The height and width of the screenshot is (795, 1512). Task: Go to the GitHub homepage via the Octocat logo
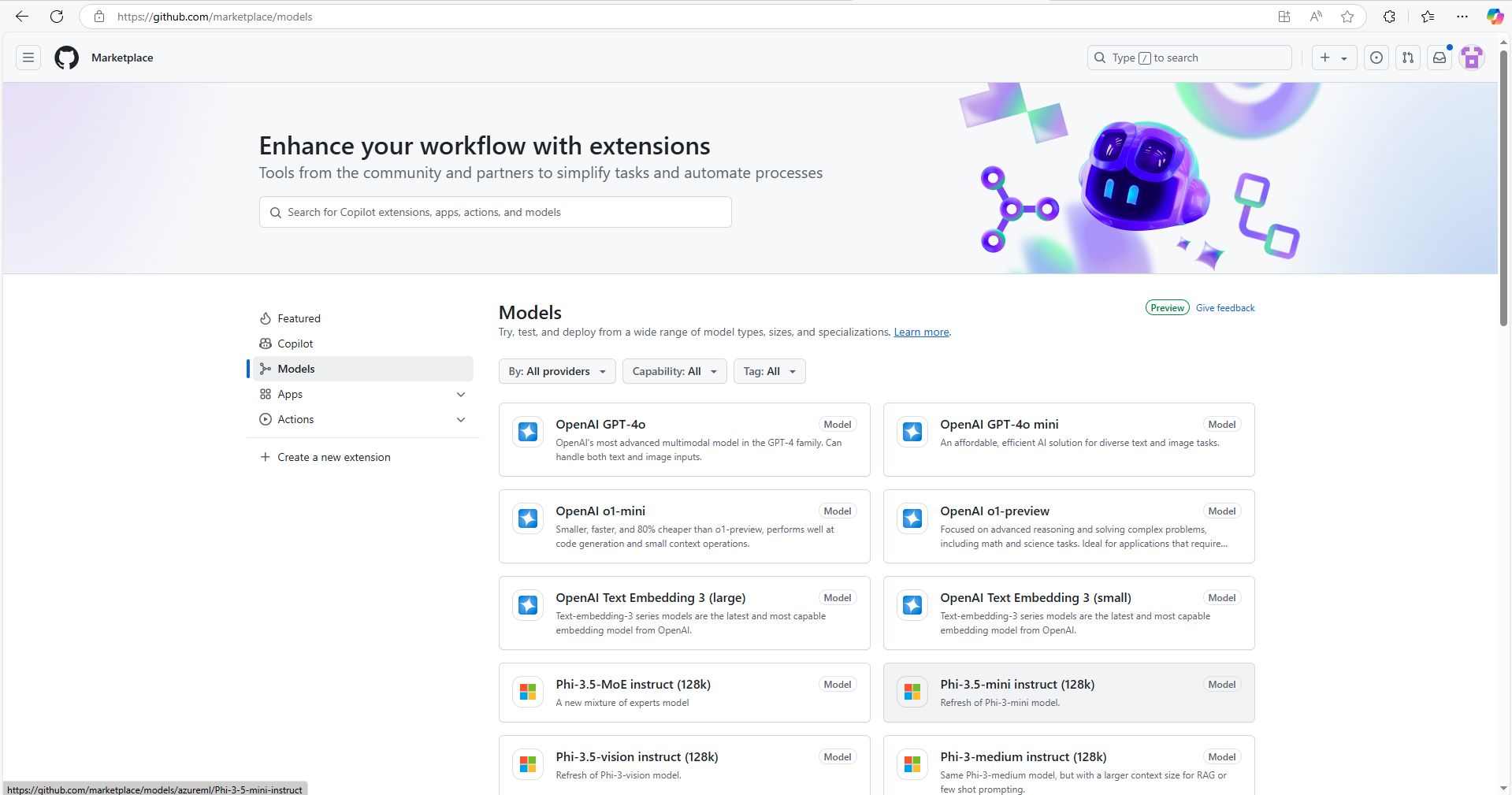pos(67,58)
